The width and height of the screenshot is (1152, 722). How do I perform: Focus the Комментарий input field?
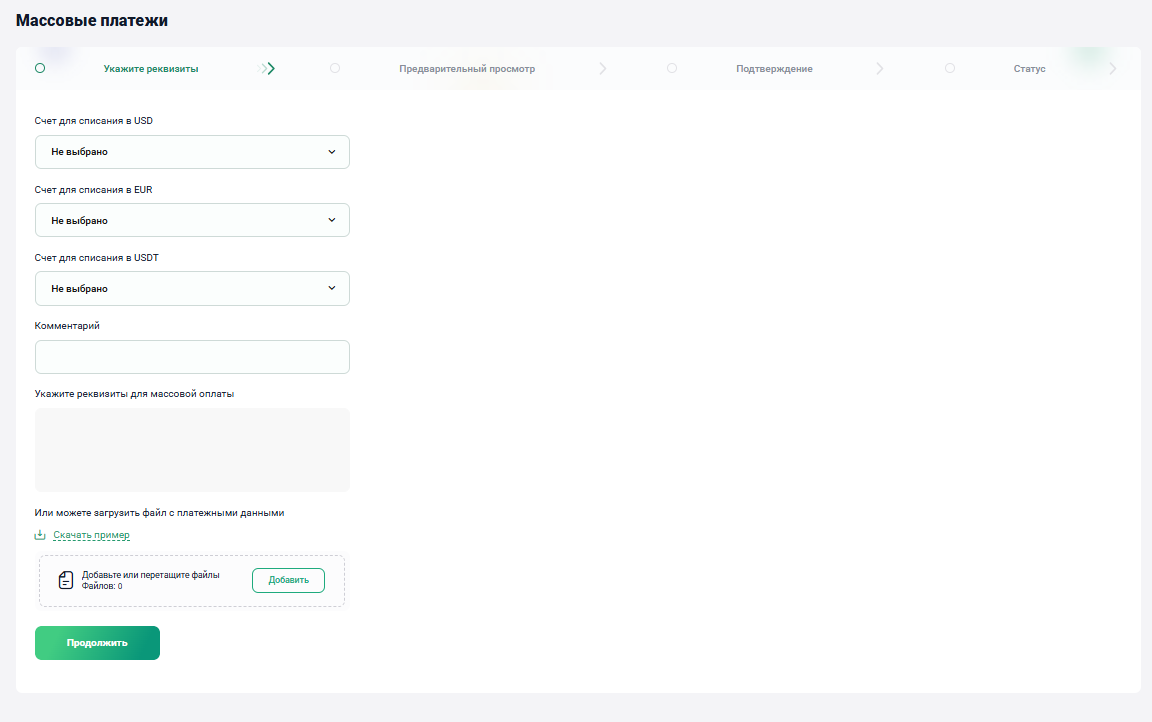point(192,357)
